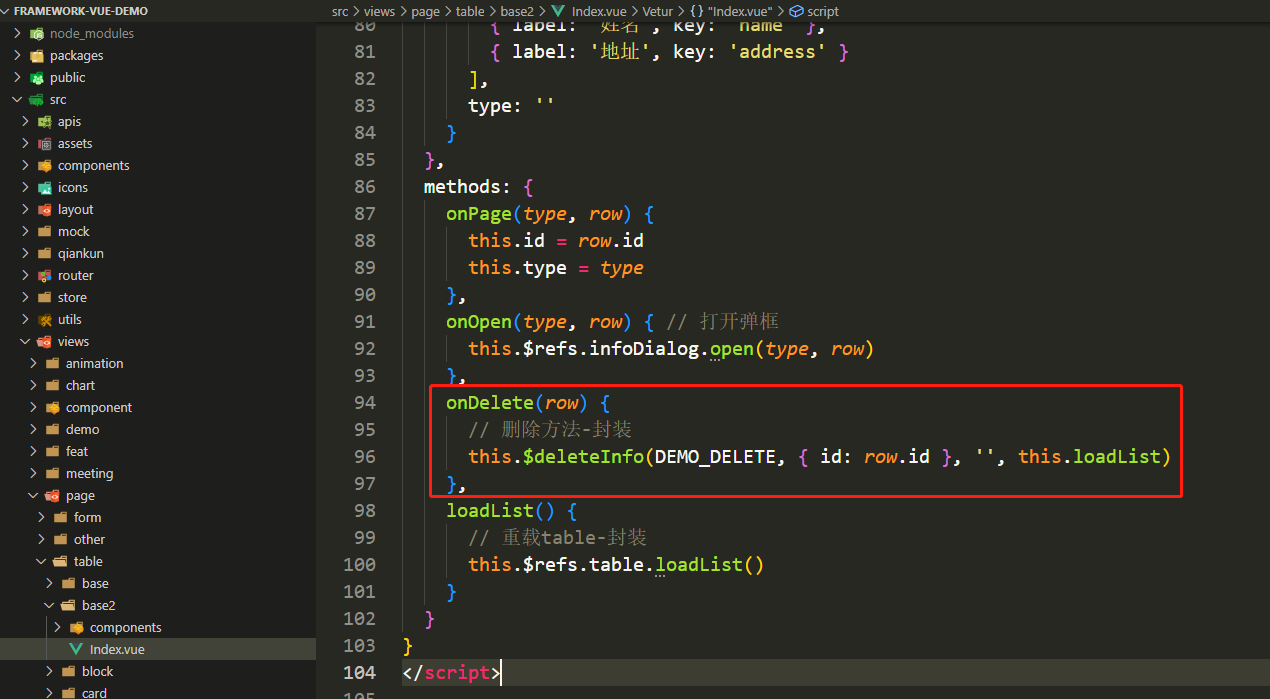The height and width of the screenshot is (699, 1270).
Task: Expand the base2 components folder chevron
Action: [x=57, y=627]
